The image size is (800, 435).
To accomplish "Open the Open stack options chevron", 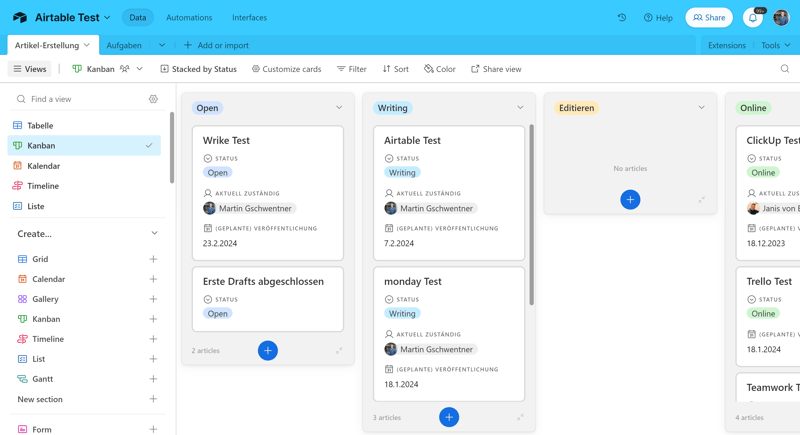I will [339, 108].
